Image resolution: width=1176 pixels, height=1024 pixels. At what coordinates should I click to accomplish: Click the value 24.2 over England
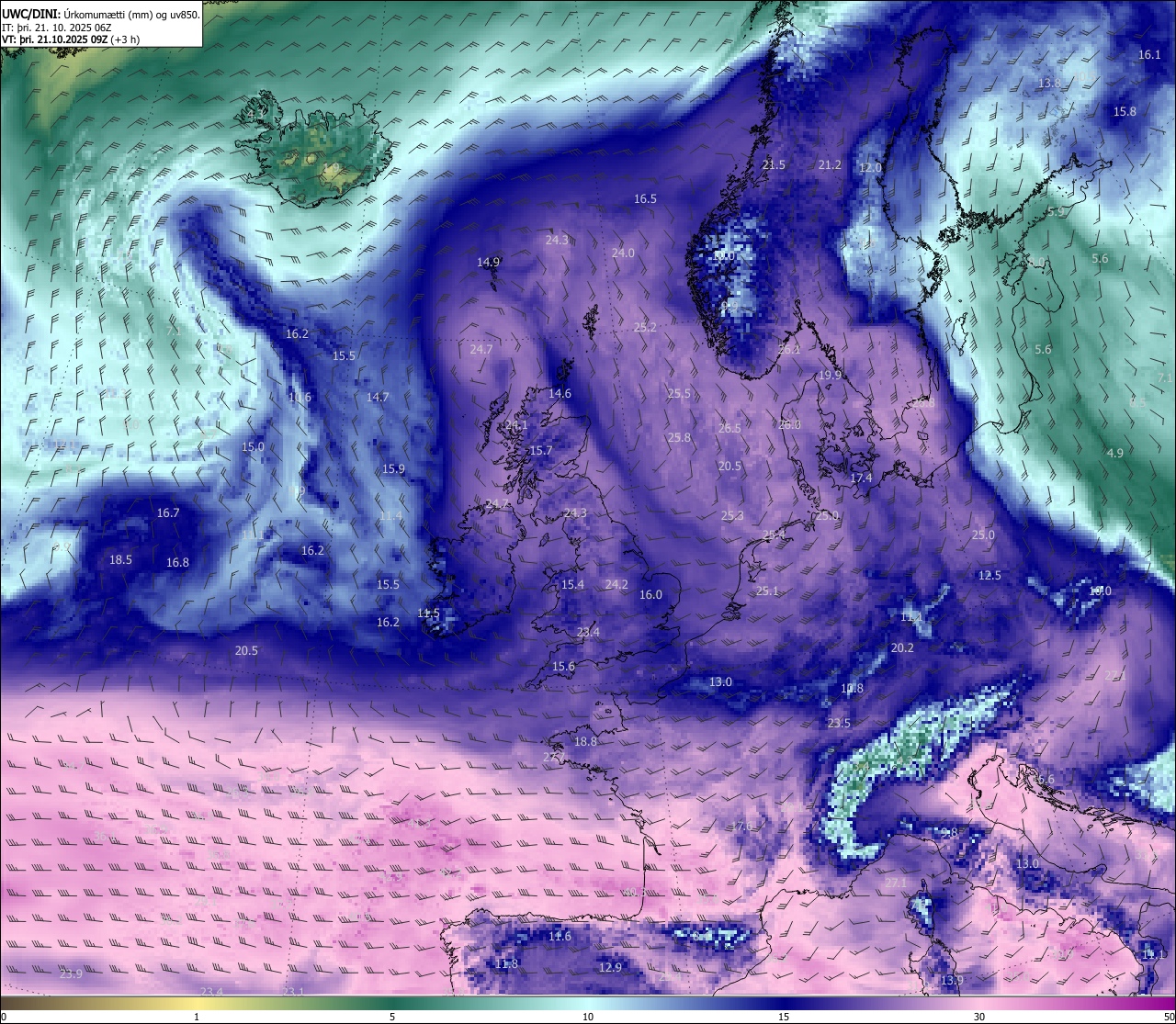coord(616,585)
